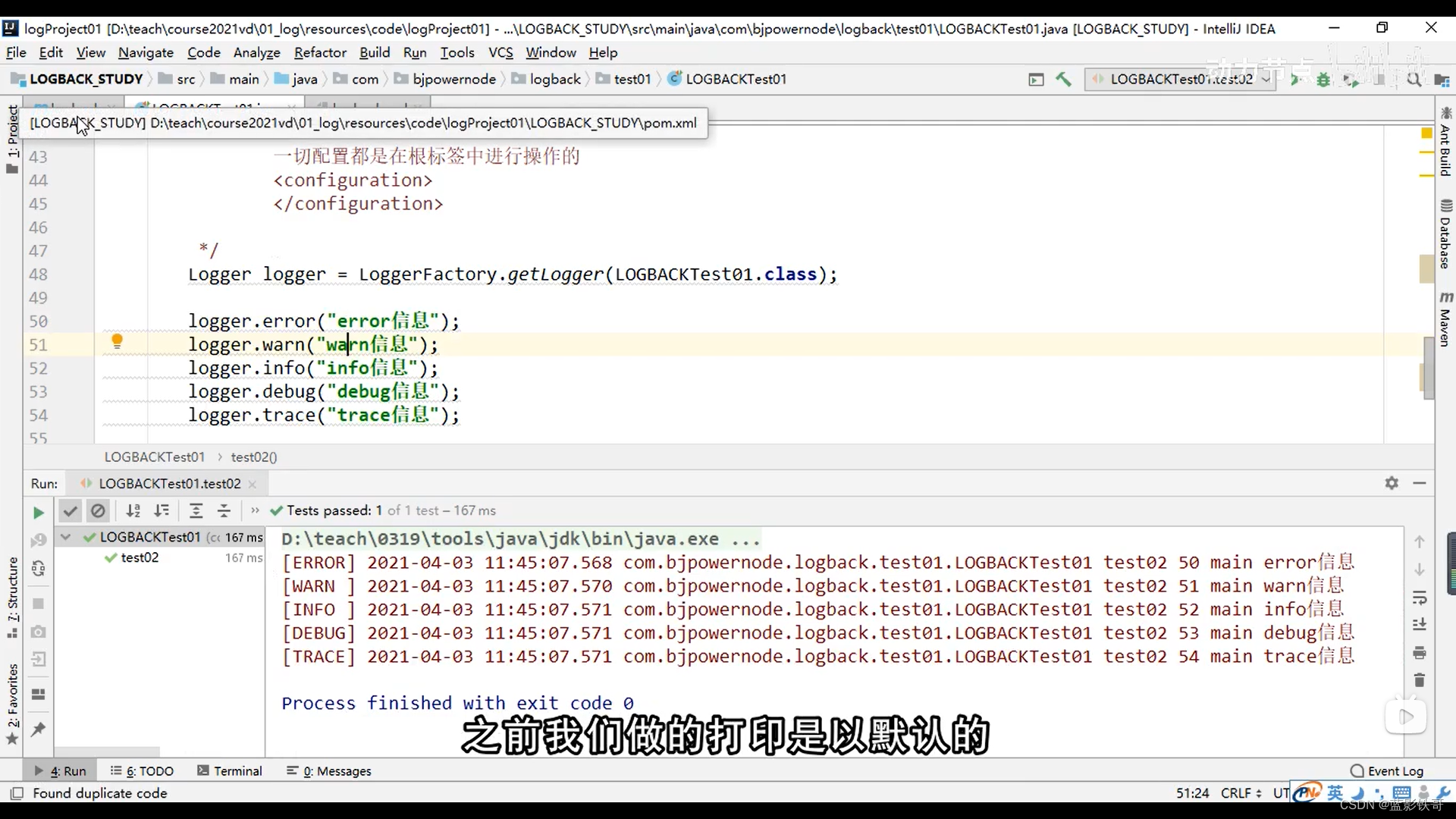Open the File menu
Image resolution: width=1456 pixels, height=819 pixels.
click(16, 52)
